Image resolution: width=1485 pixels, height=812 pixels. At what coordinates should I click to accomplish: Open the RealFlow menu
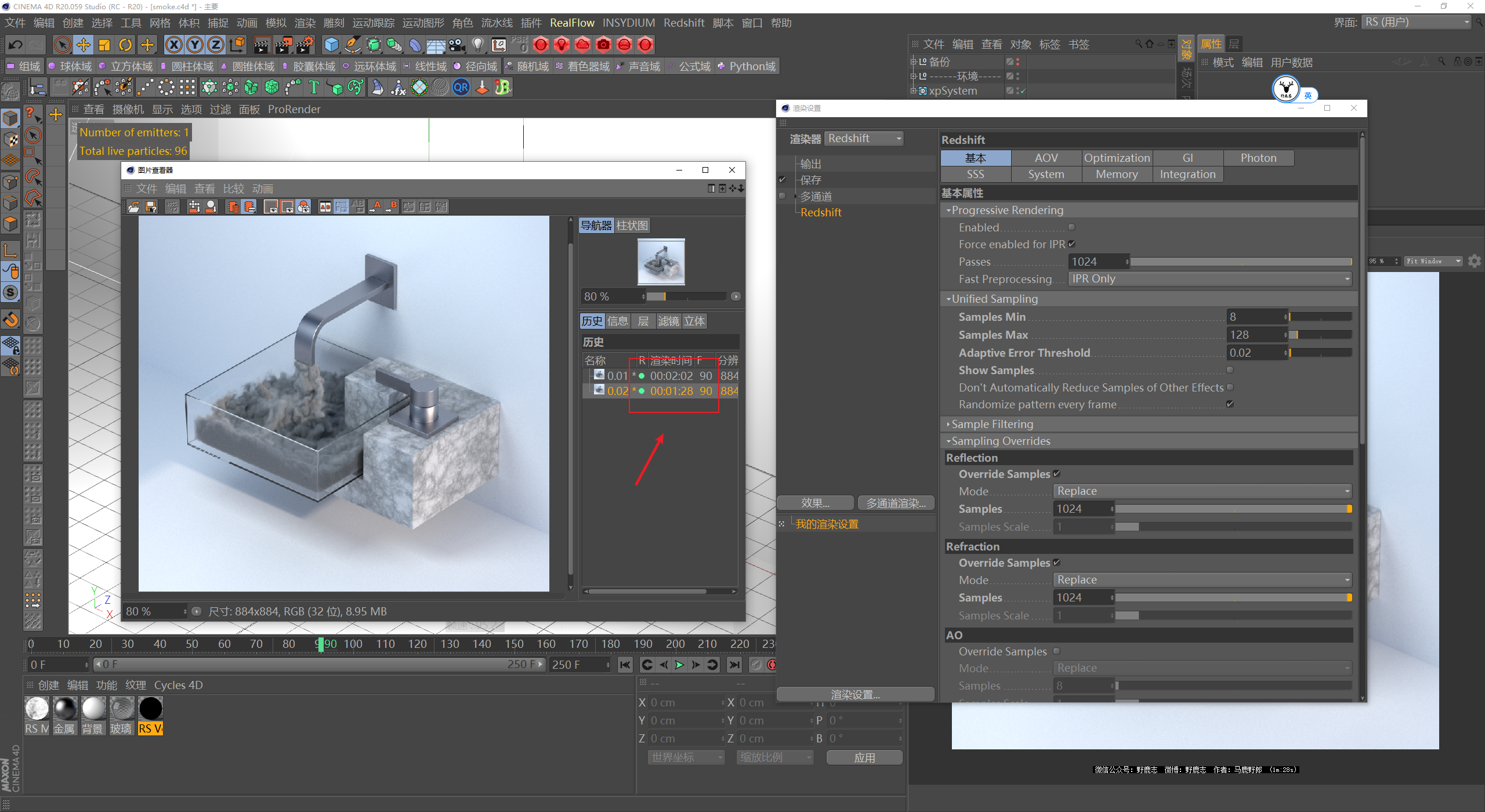[572, 23]
